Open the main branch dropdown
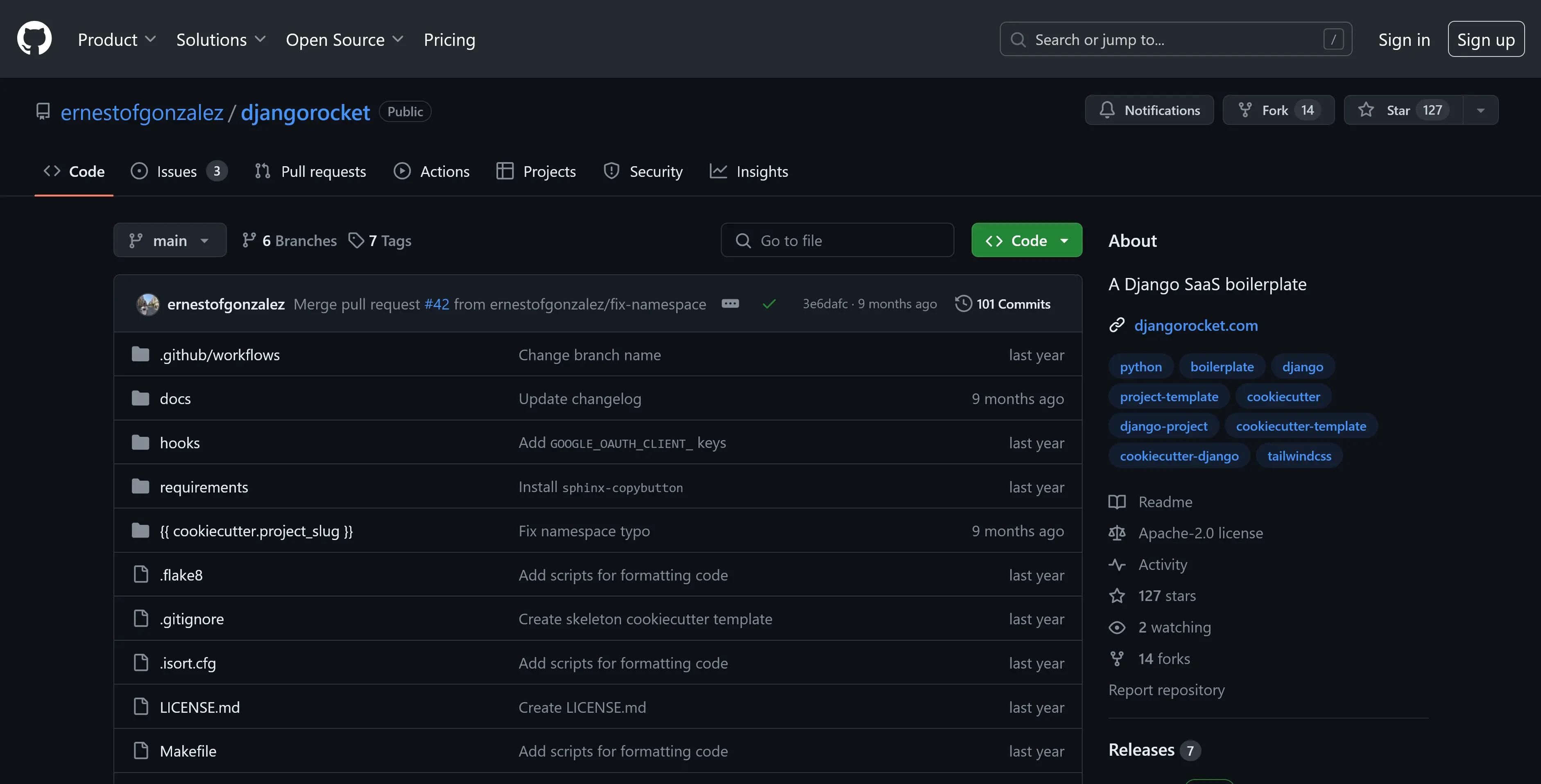Viewport: 1541px width, 784px height. 170,240
